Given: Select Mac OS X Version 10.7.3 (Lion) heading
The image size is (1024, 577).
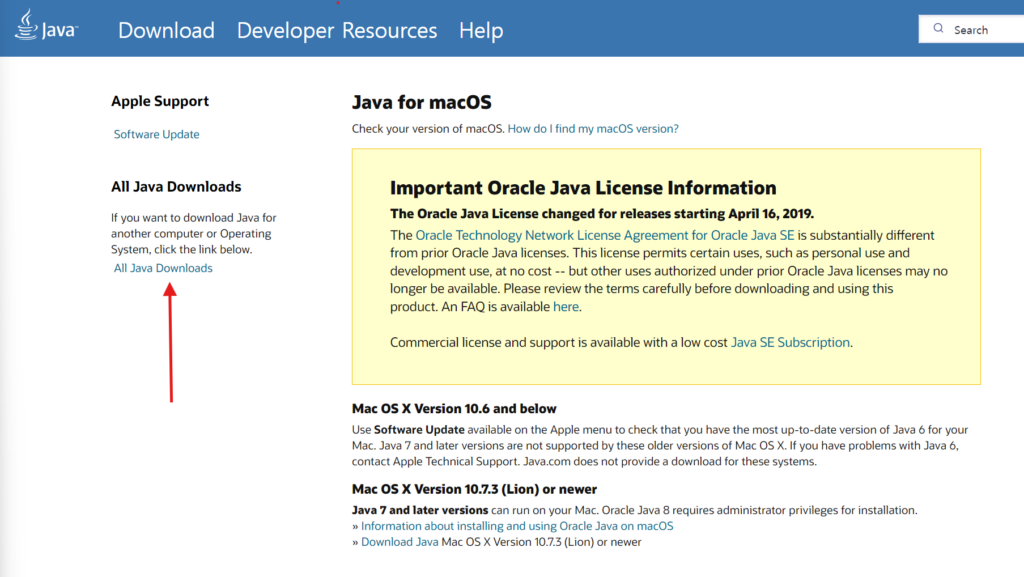Looking at the screenshot, I should point(474,489).
